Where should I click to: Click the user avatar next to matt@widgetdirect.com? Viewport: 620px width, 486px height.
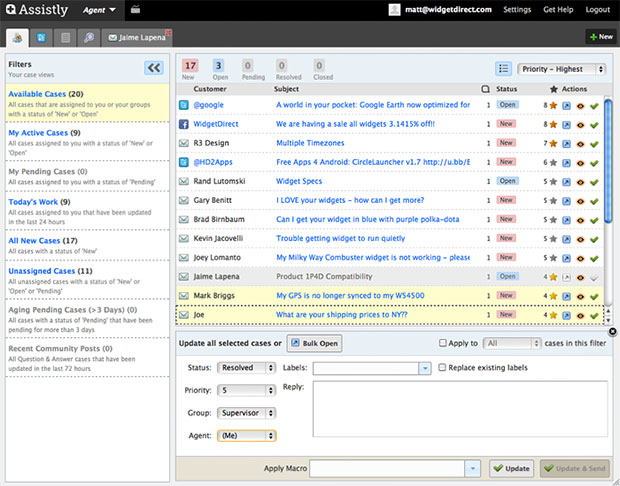[x=394, y=9]
